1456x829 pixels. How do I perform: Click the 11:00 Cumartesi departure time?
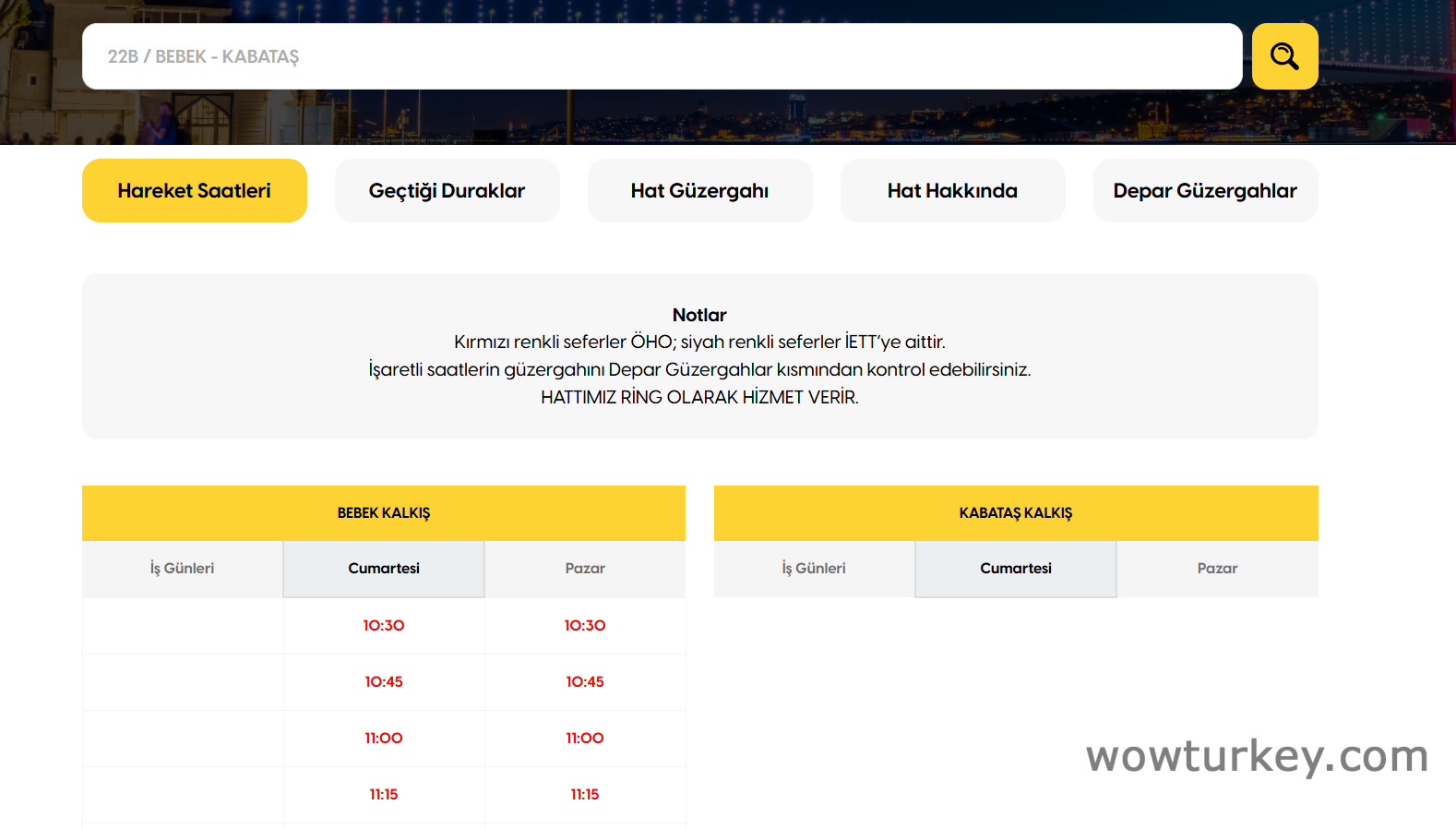(384, 739)
